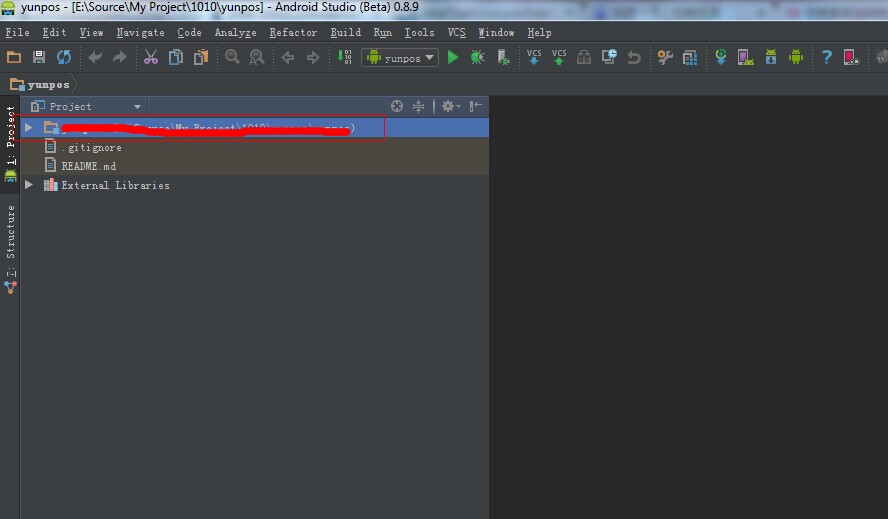Screen dimensions: 888x519
Task: Open the AVD Manager icon
Action: pyautogui.click(x=745, y=57)
